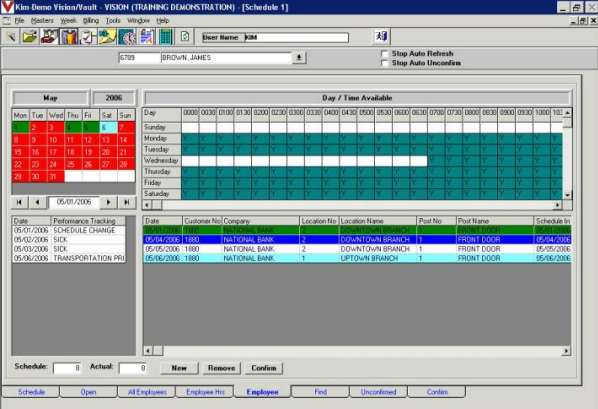Select 05/05/2006 DOWNTOWN BRANCH schedule row
Screen dimensions: 598x409
click(x=357, y=249)
